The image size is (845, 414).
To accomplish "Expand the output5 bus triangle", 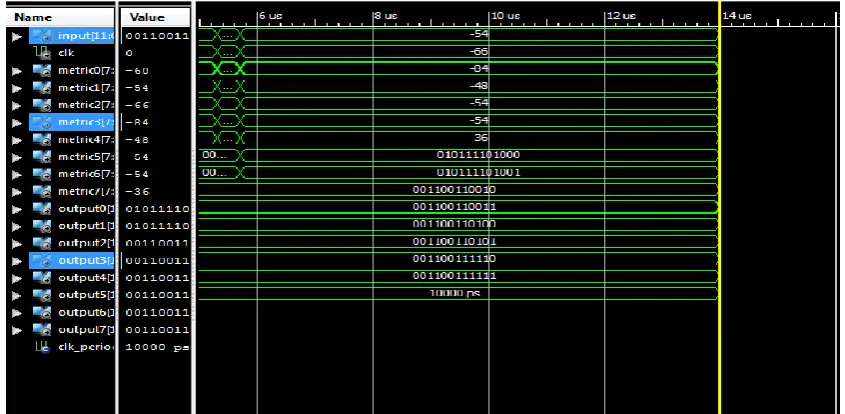I will (17, 295).
